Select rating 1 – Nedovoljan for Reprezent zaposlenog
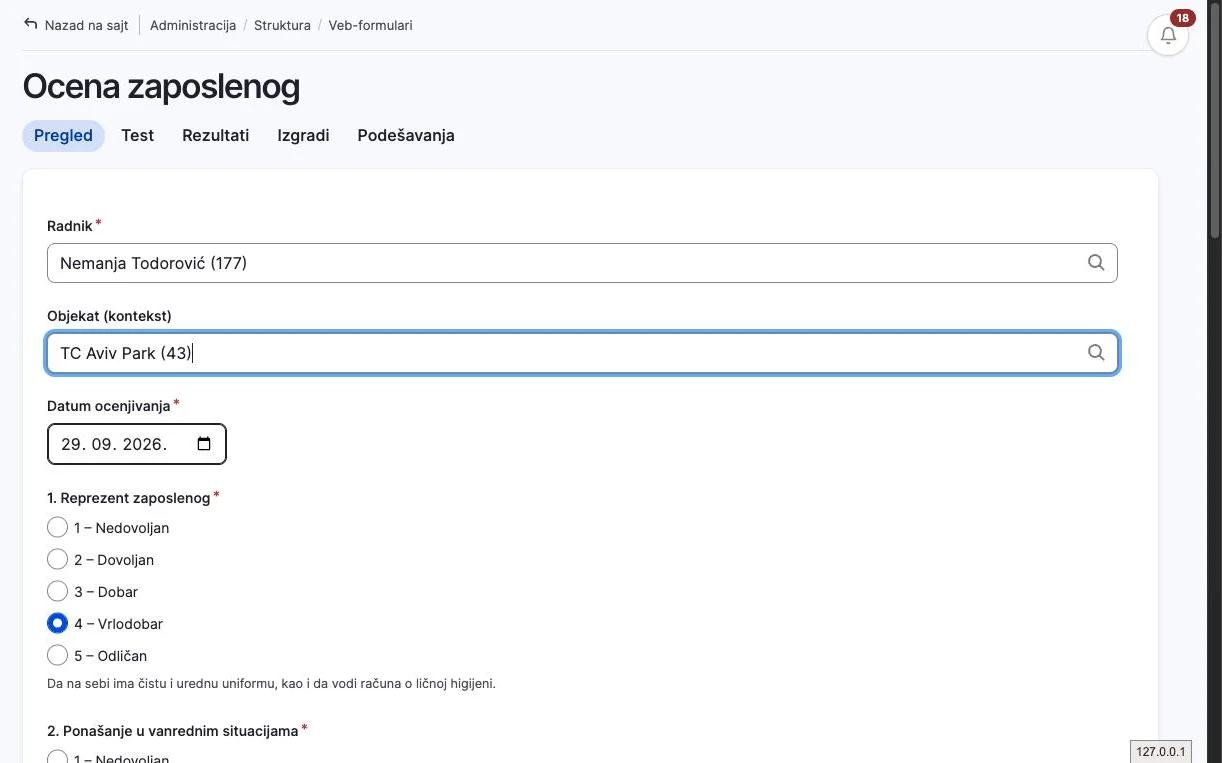The width and height of the screenshot is (1222, 763). coord(57,528)
